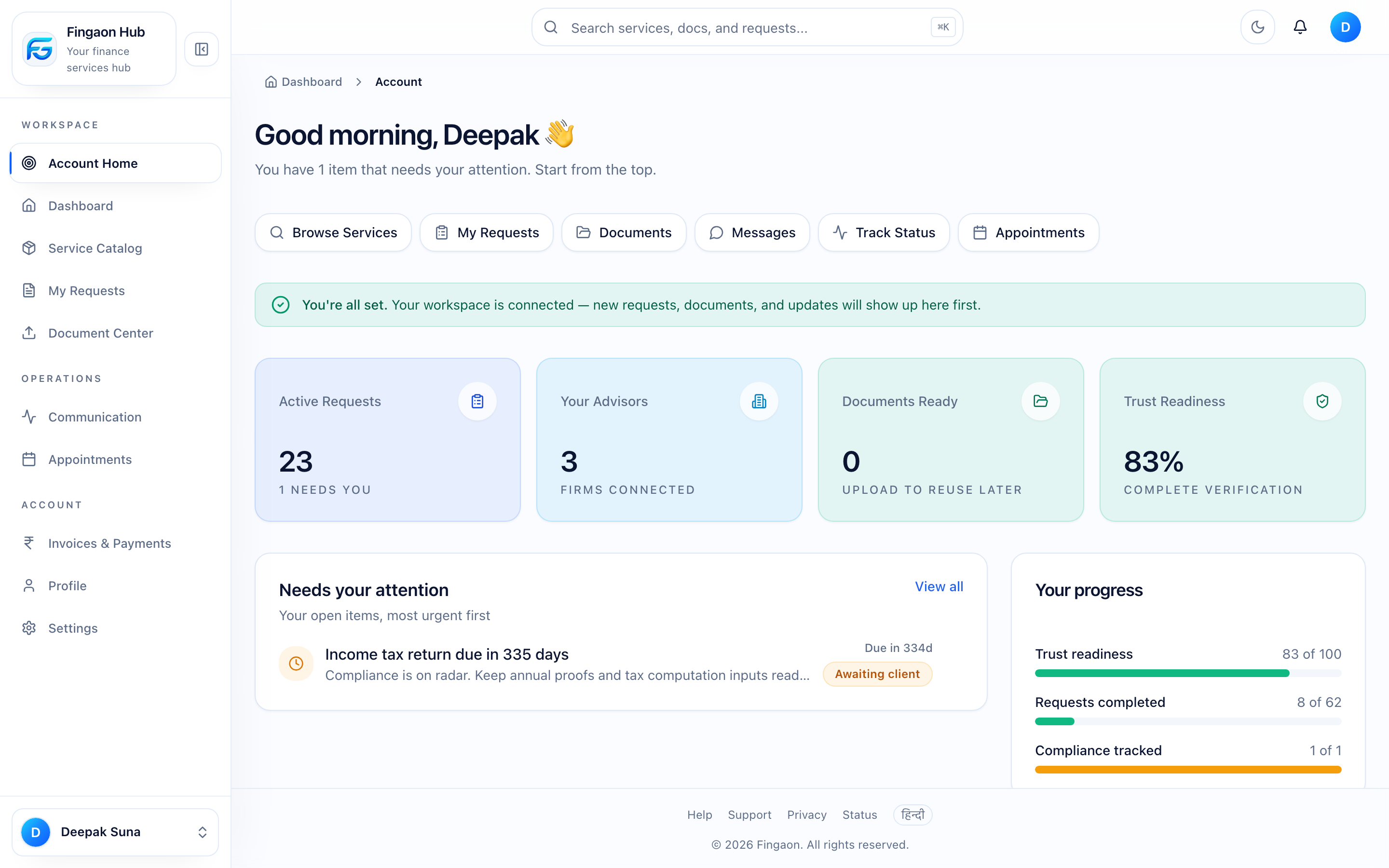Click the Browse Services quick button
1389x868 pixels.
[x=333, y=232]
